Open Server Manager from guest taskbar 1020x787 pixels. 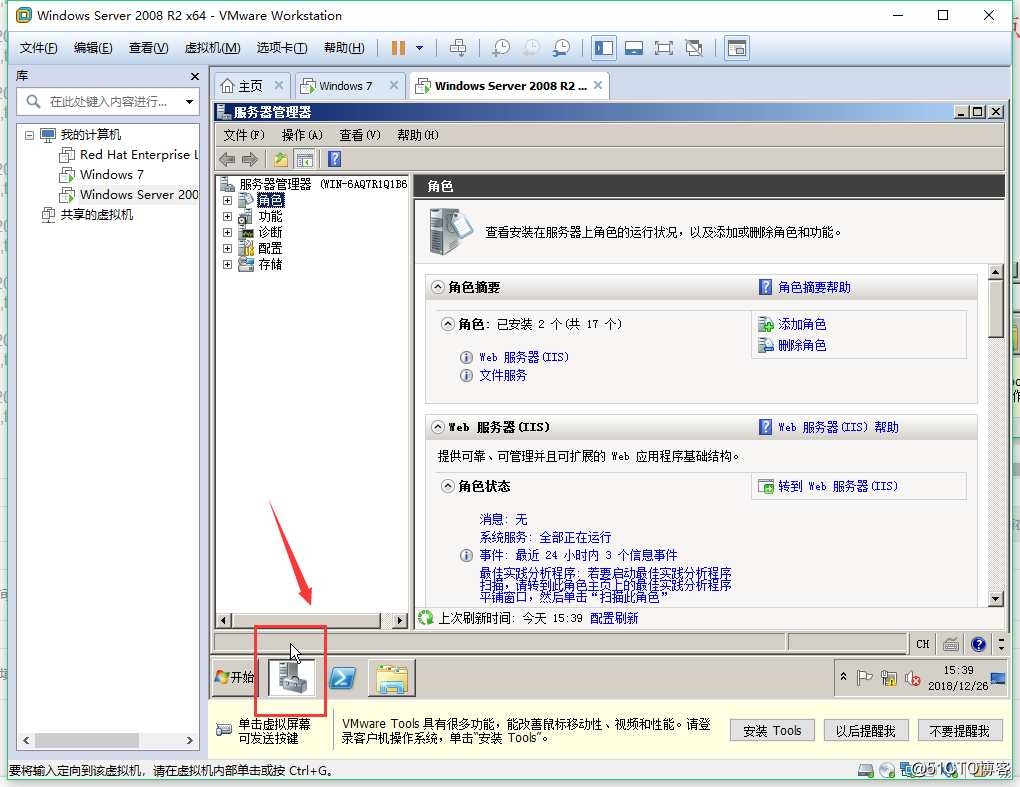click(292, 677)
